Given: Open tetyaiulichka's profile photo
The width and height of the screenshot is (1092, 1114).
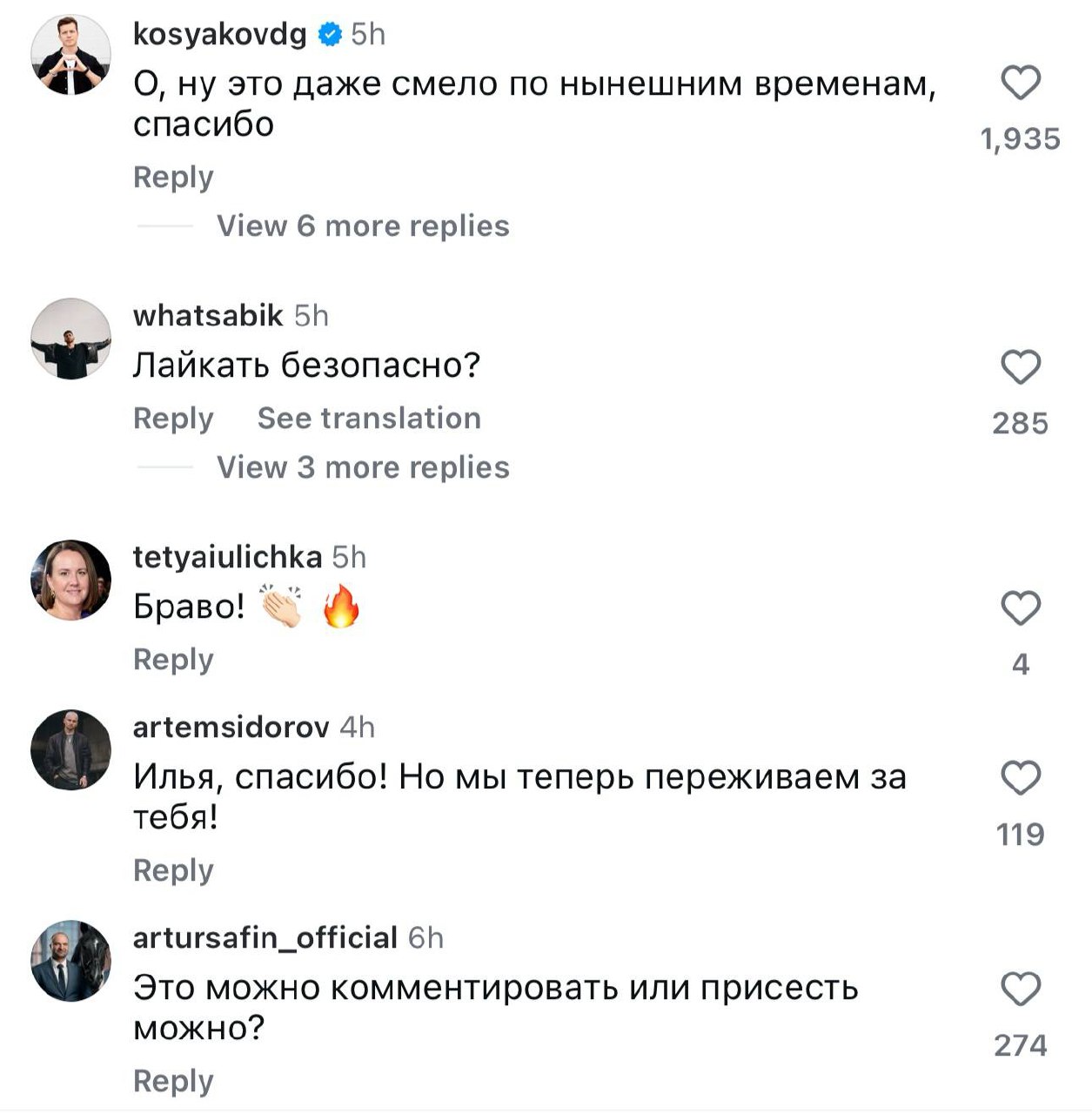Looking at the screenshot, I should pos(70,580).
